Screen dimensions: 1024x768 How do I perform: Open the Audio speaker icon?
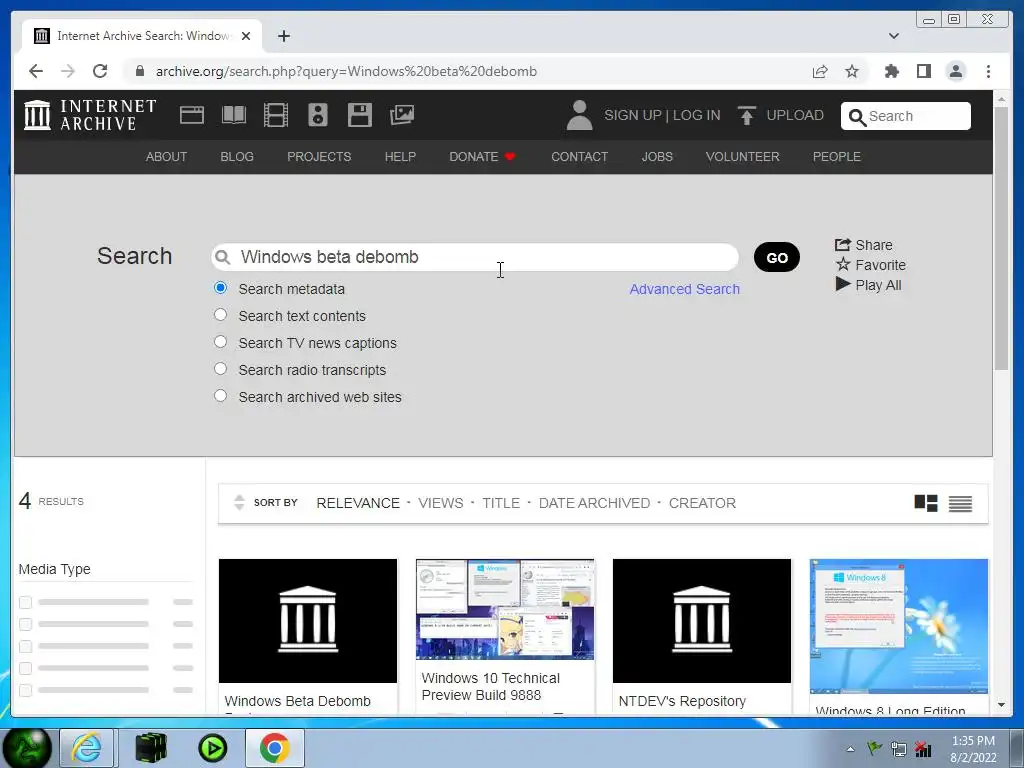click(318, 115)
